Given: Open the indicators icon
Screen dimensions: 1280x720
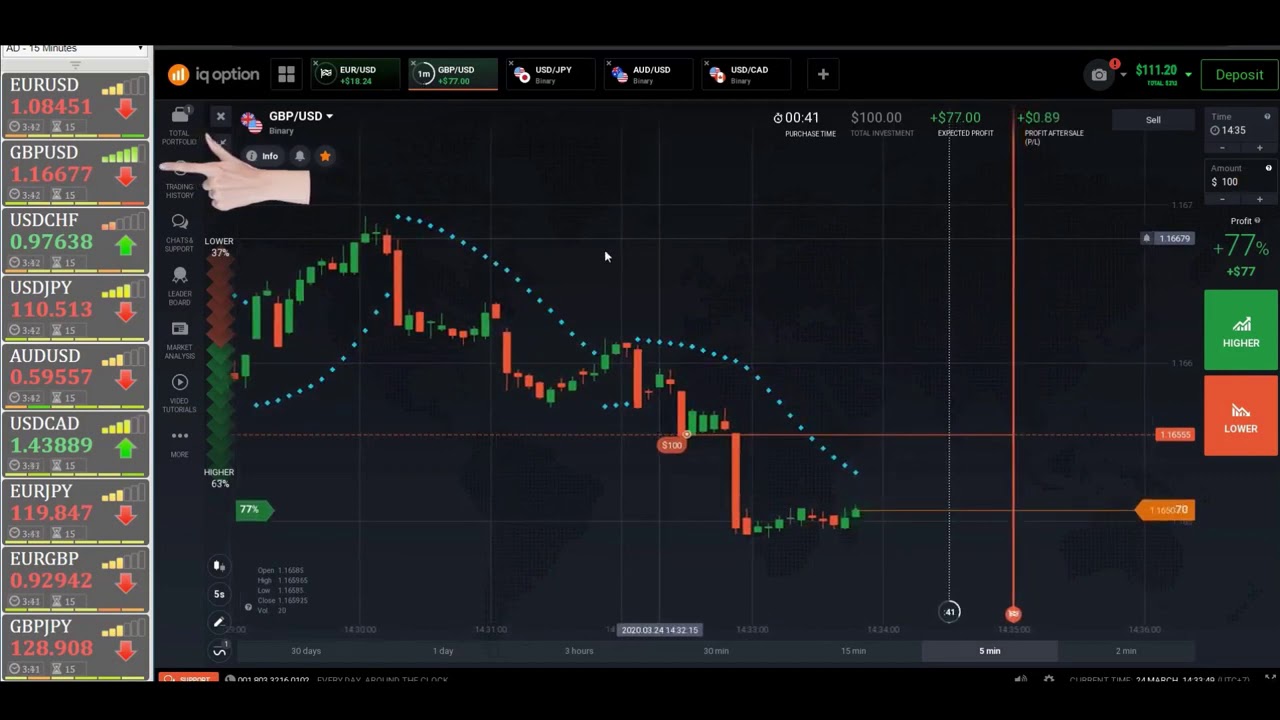Looking at the screenshot, I should [x=219, y=651].
